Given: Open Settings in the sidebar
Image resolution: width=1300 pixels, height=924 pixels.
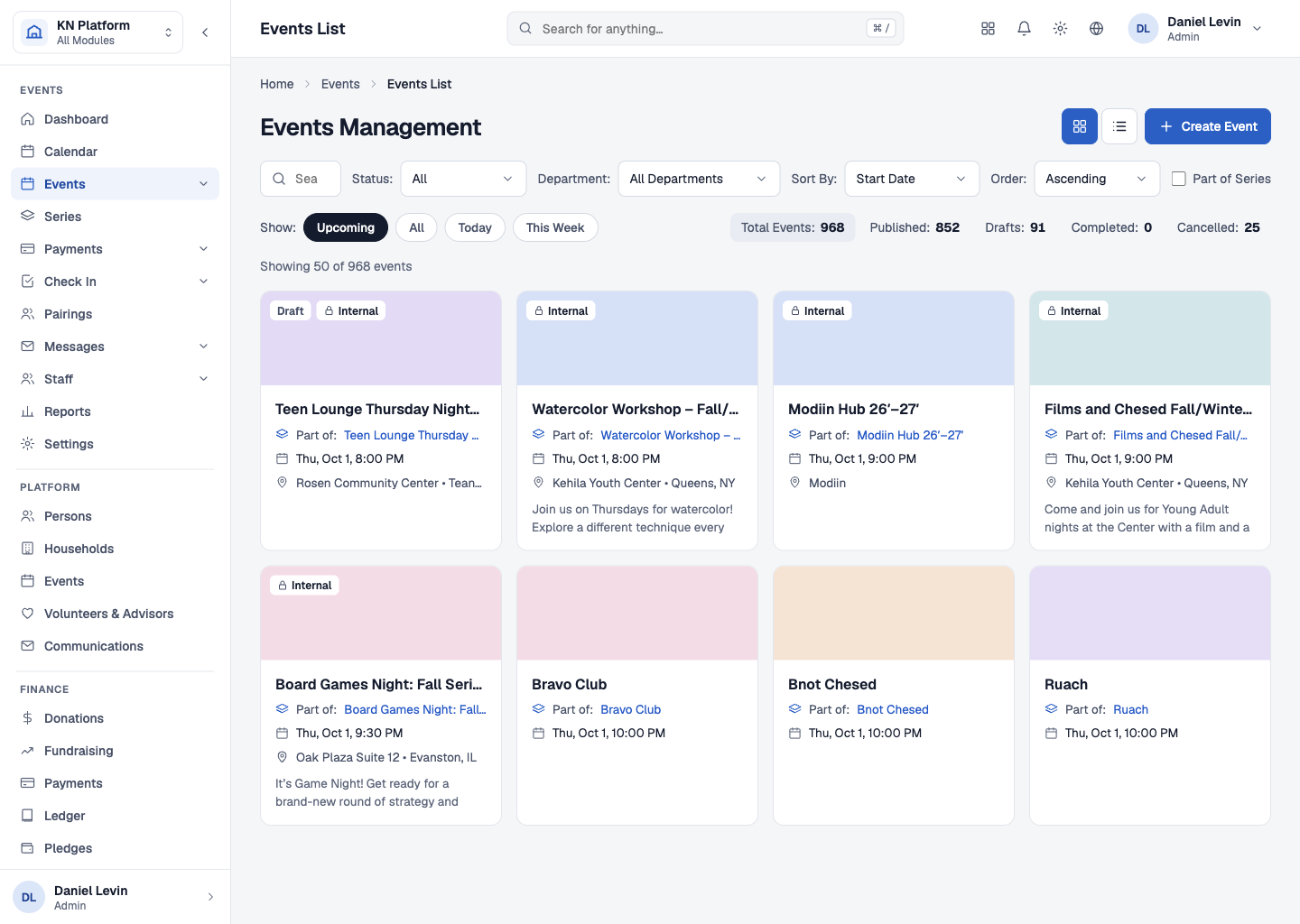Looking at the screenshot, I should click(x=116, y=444).
